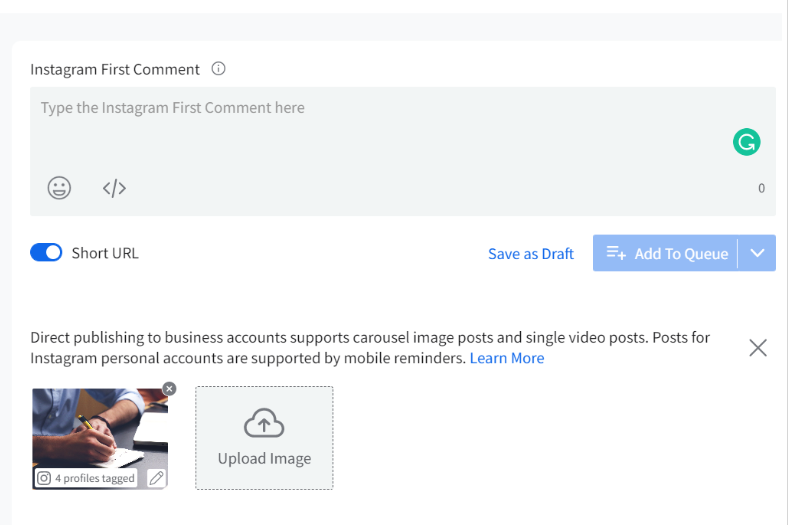Open the emoji picker smiley icon
The image size is (793, 525).
tap(60, 188)
